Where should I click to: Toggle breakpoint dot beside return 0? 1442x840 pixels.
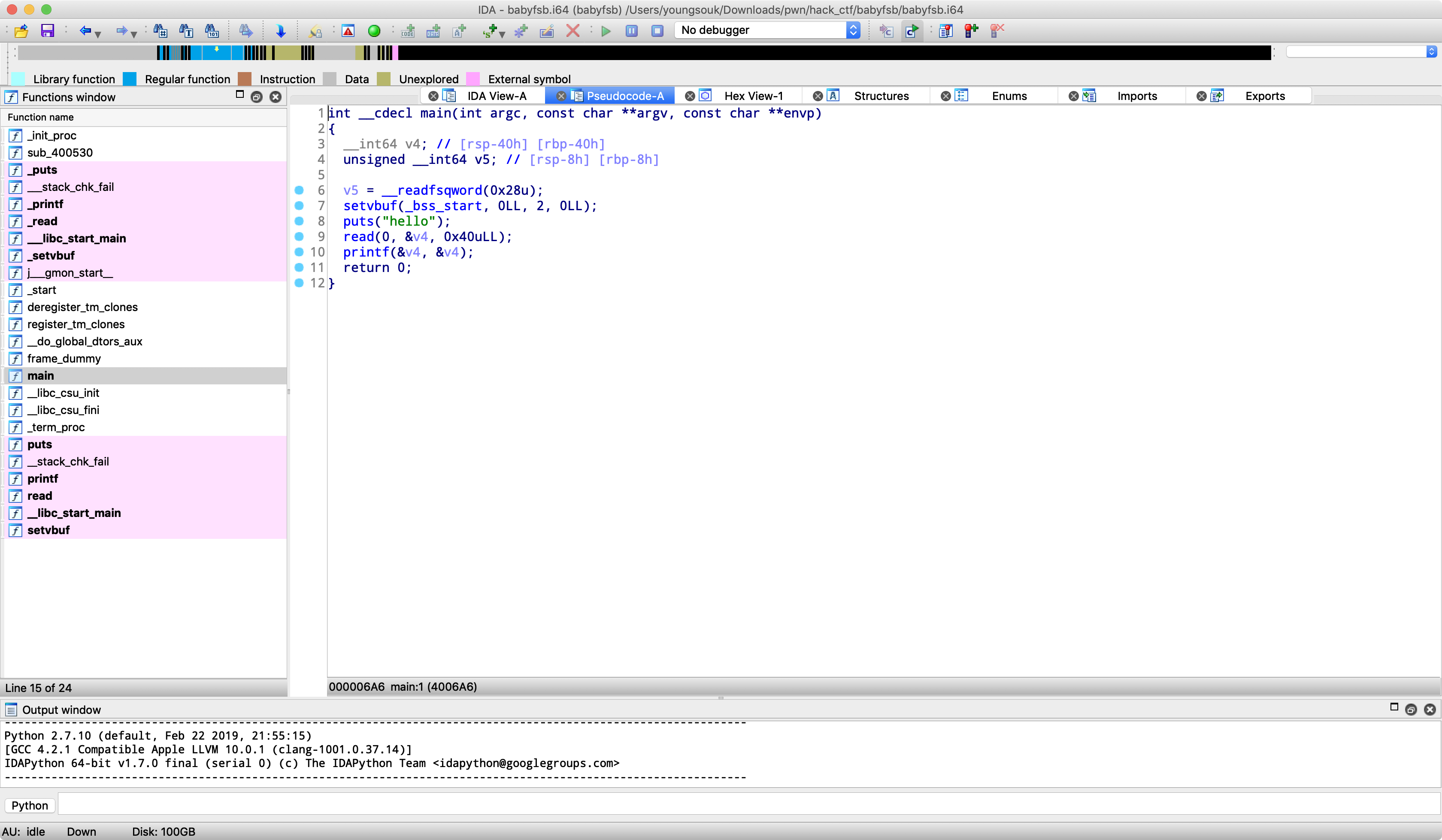coord(299,267)
